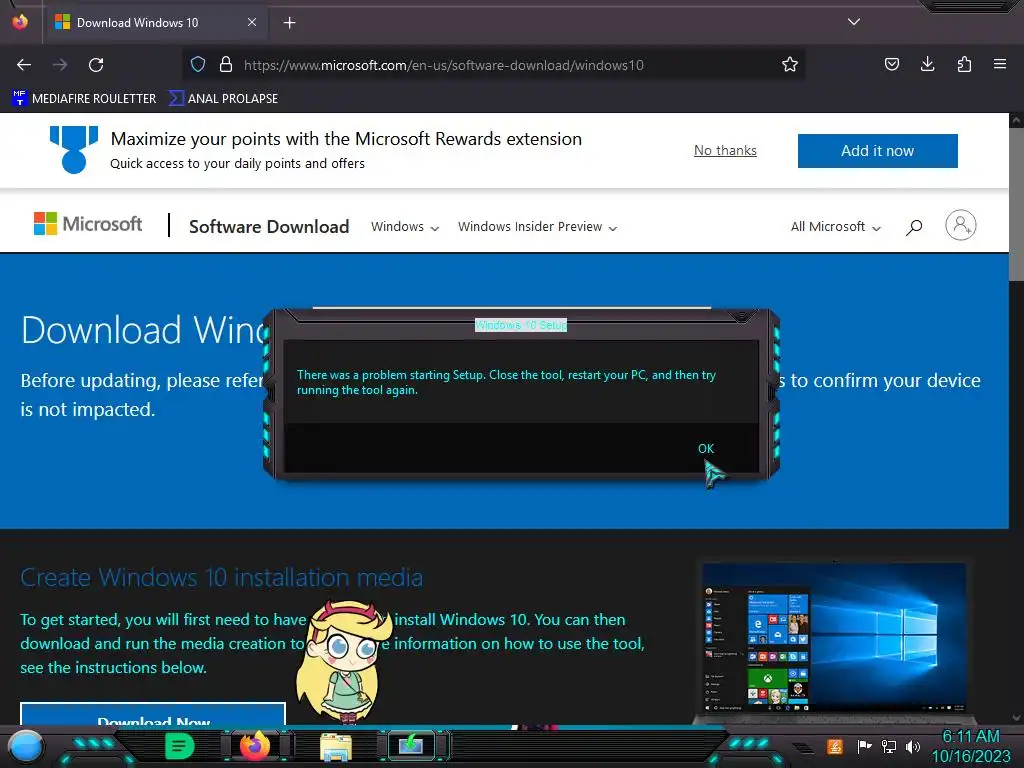1024x768 pixels.
Task: Open the volume speaker tray icon
Action: click(x=913, y=746)
